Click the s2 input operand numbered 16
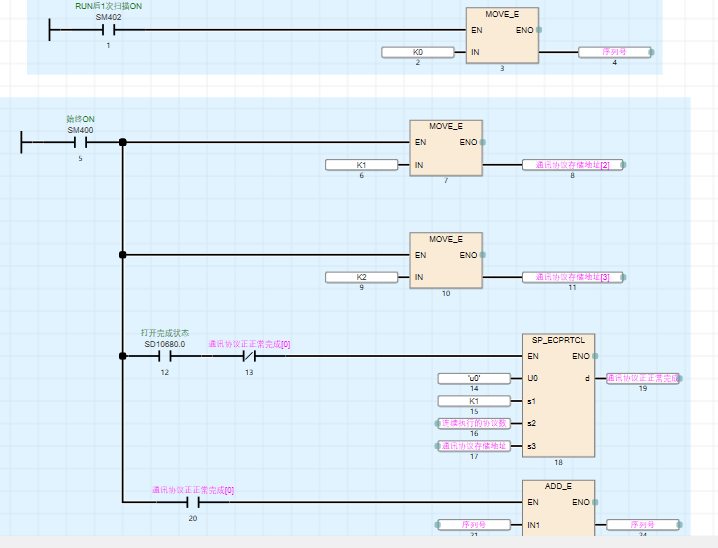 tap(474, 423)
